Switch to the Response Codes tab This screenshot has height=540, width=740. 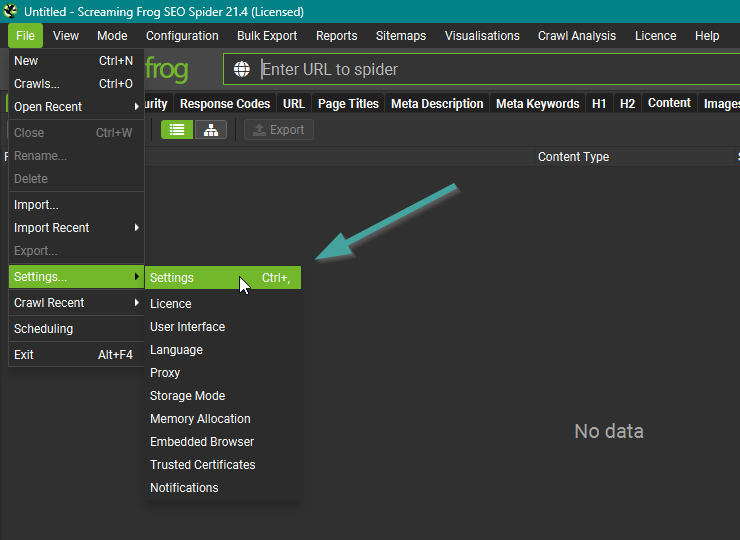[225, 104]
